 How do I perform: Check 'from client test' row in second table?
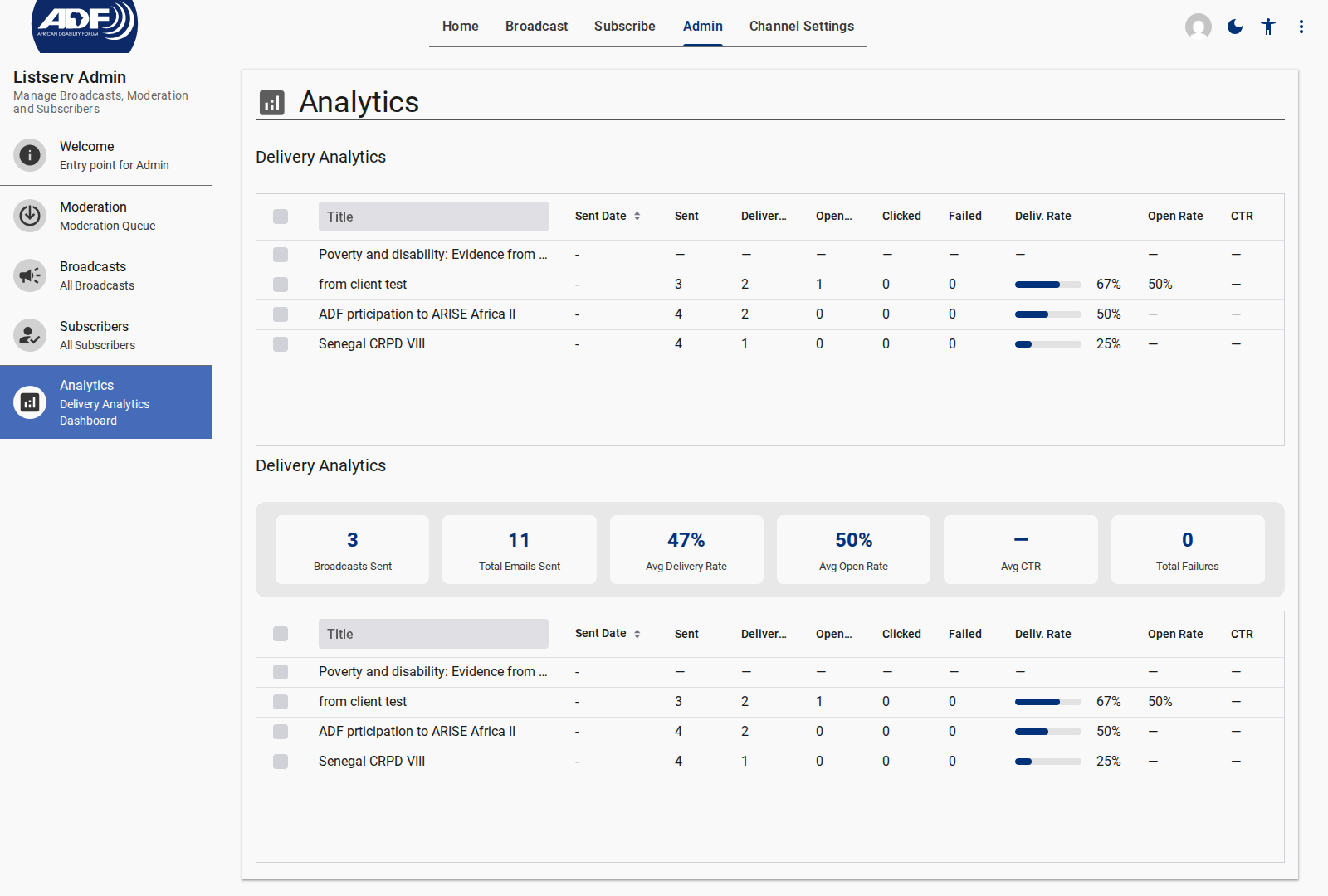click(281, 702)
